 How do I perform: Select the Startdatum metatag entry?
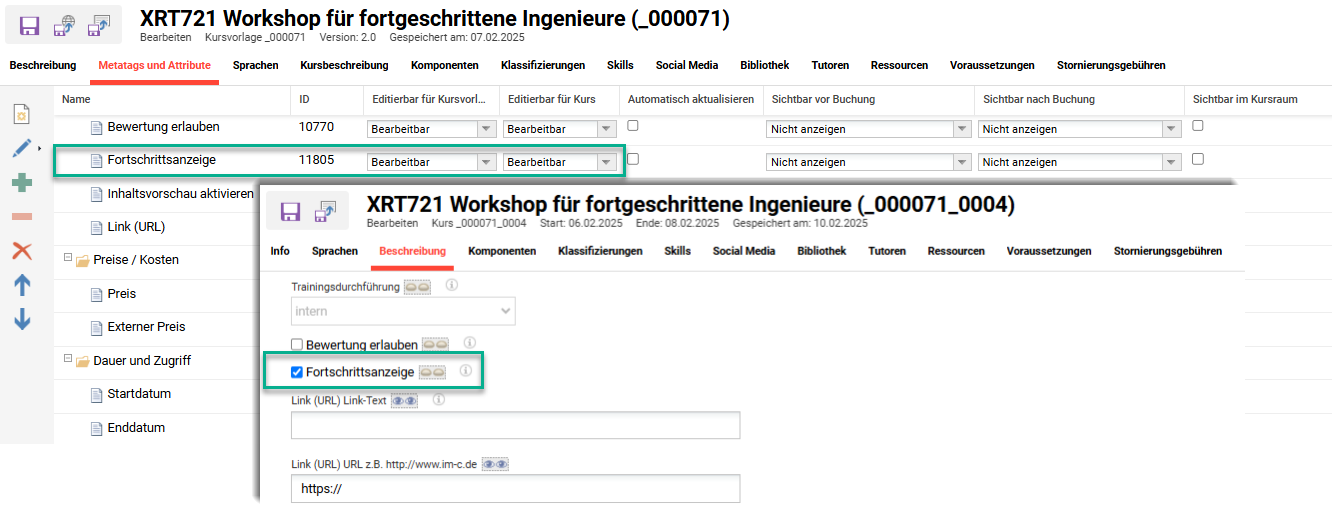(x=136, y=394)
